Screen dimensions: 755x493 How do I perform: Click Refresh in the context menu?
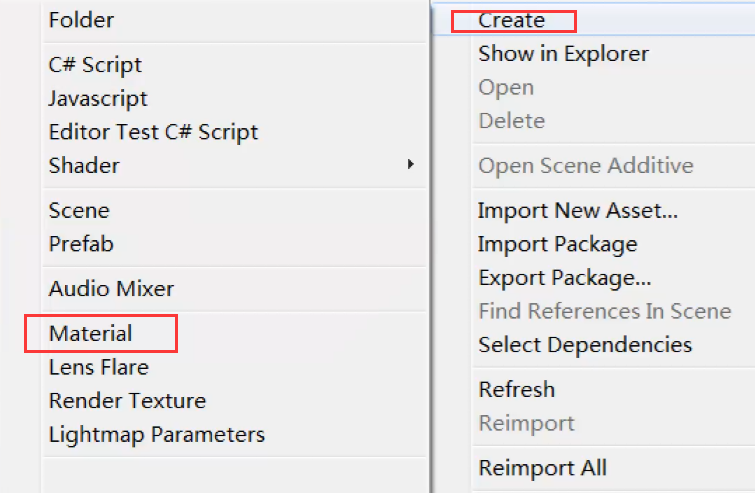click(517, 389)
